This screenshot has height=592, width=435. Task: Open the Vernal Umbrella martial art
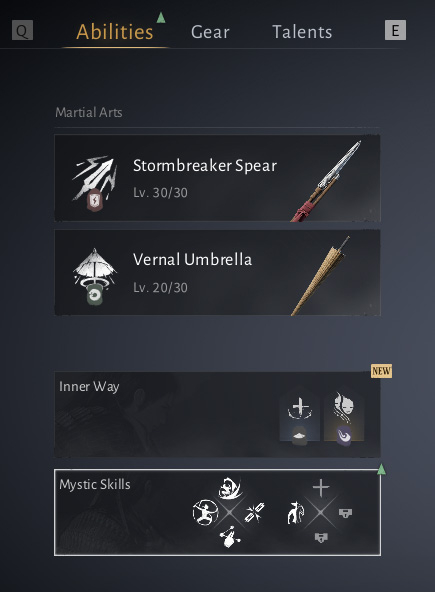(217, 272)
